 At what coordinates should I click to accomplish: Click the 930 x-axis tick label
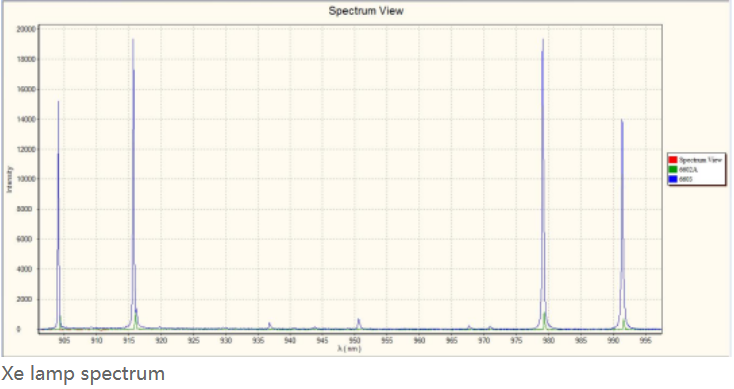226,340
